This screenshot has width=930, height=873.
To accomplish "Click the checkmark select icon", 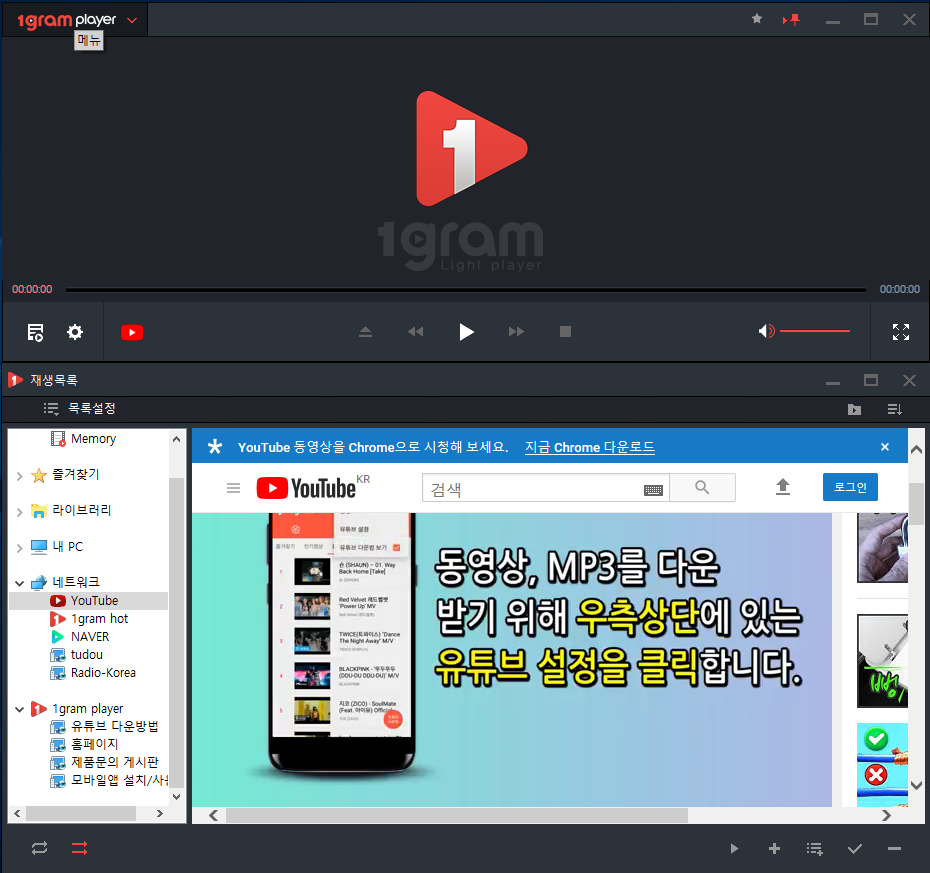I will click(x=855, y=849).
